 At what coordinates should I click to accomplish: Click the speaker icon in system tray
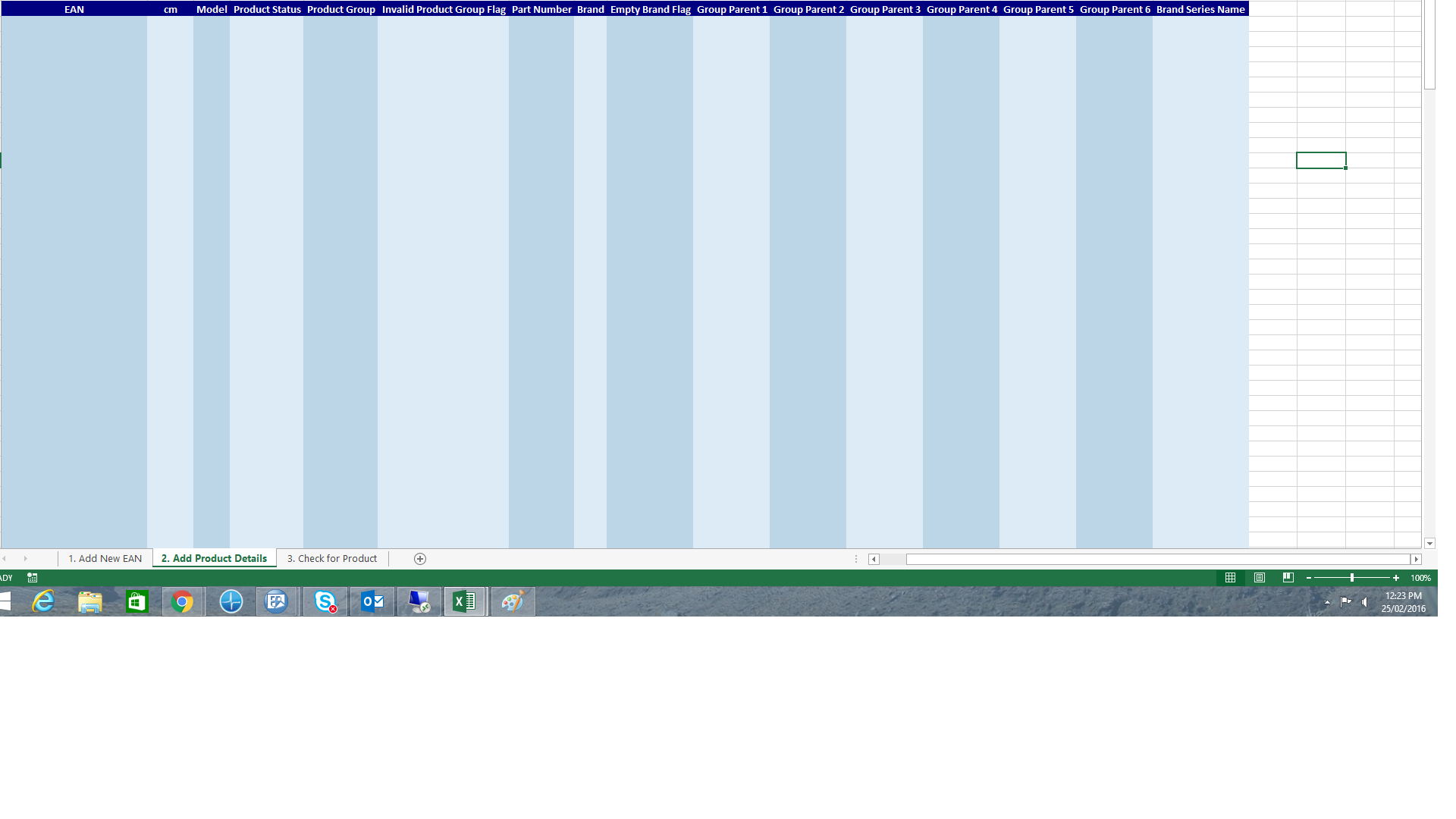pos(1365,602)
